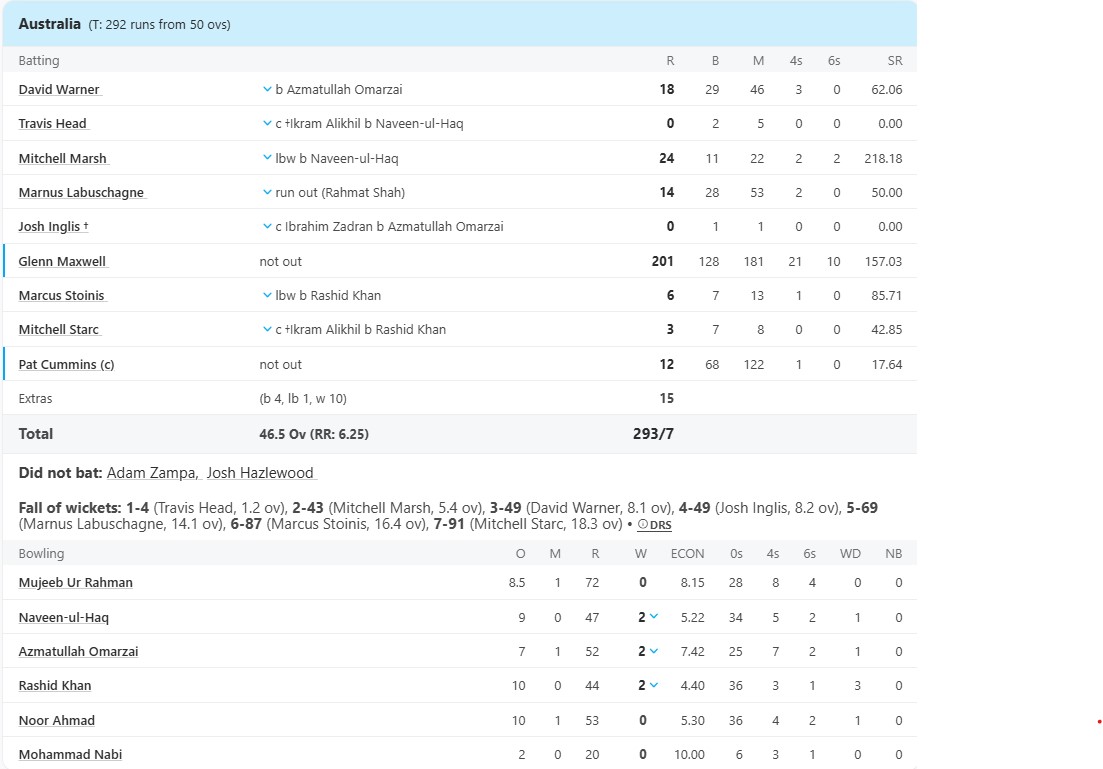Open Adam Zampa's profile link
Viewport: 1103px width, 769px height.
[153, 473]
